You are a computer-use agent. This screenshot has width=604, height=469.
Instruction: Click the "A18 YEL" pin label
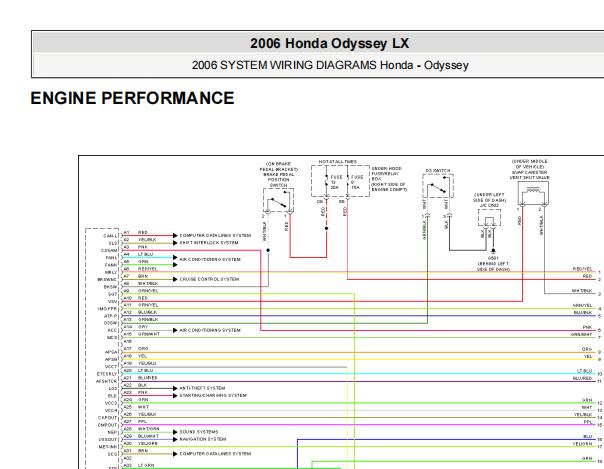point(135,356)
